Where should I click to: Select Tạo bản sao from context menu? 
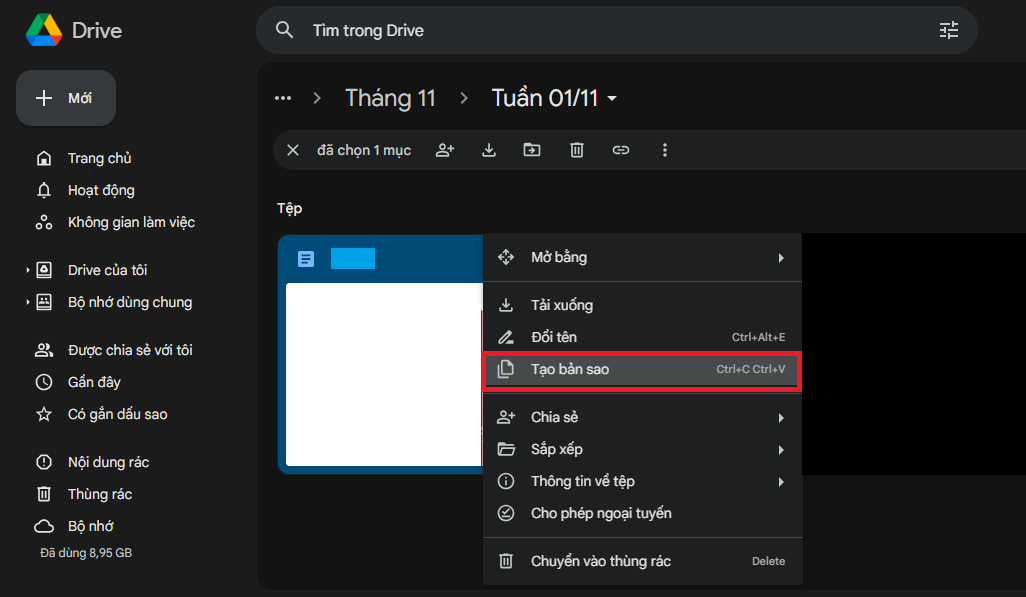[x=642, y=369]
